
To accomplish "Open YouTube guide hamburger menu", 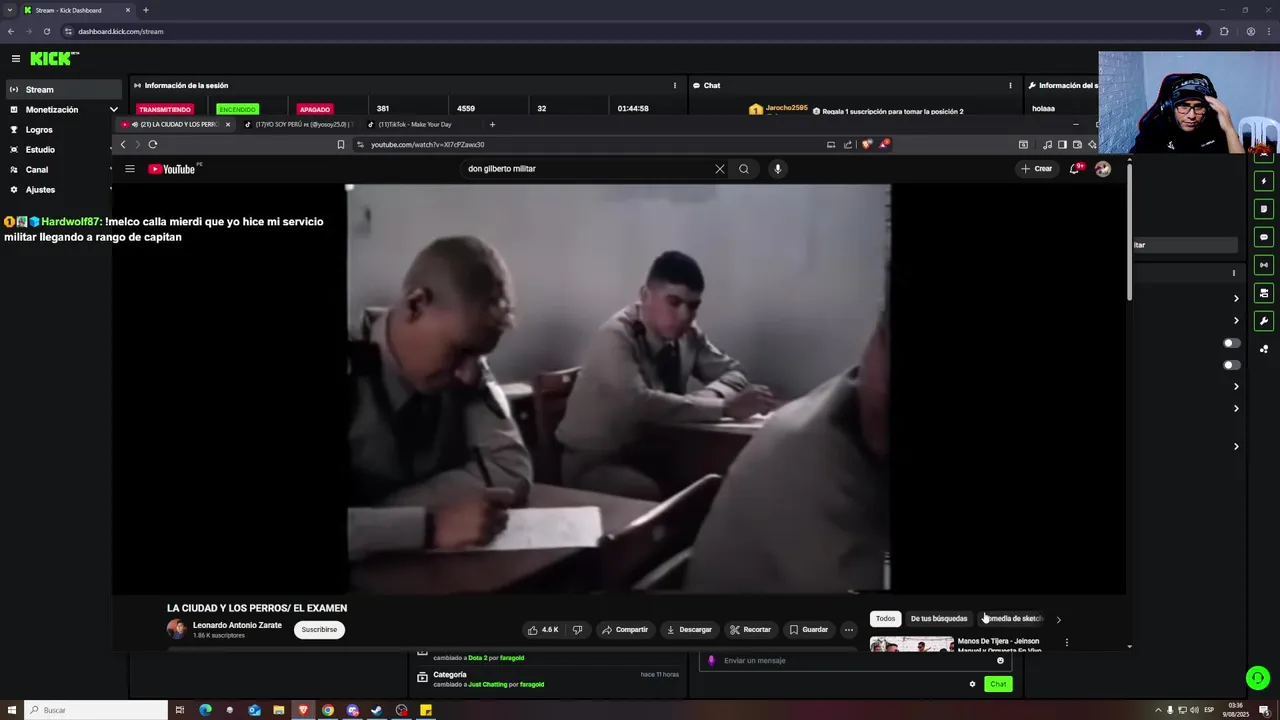I will (x=129, y=169).
